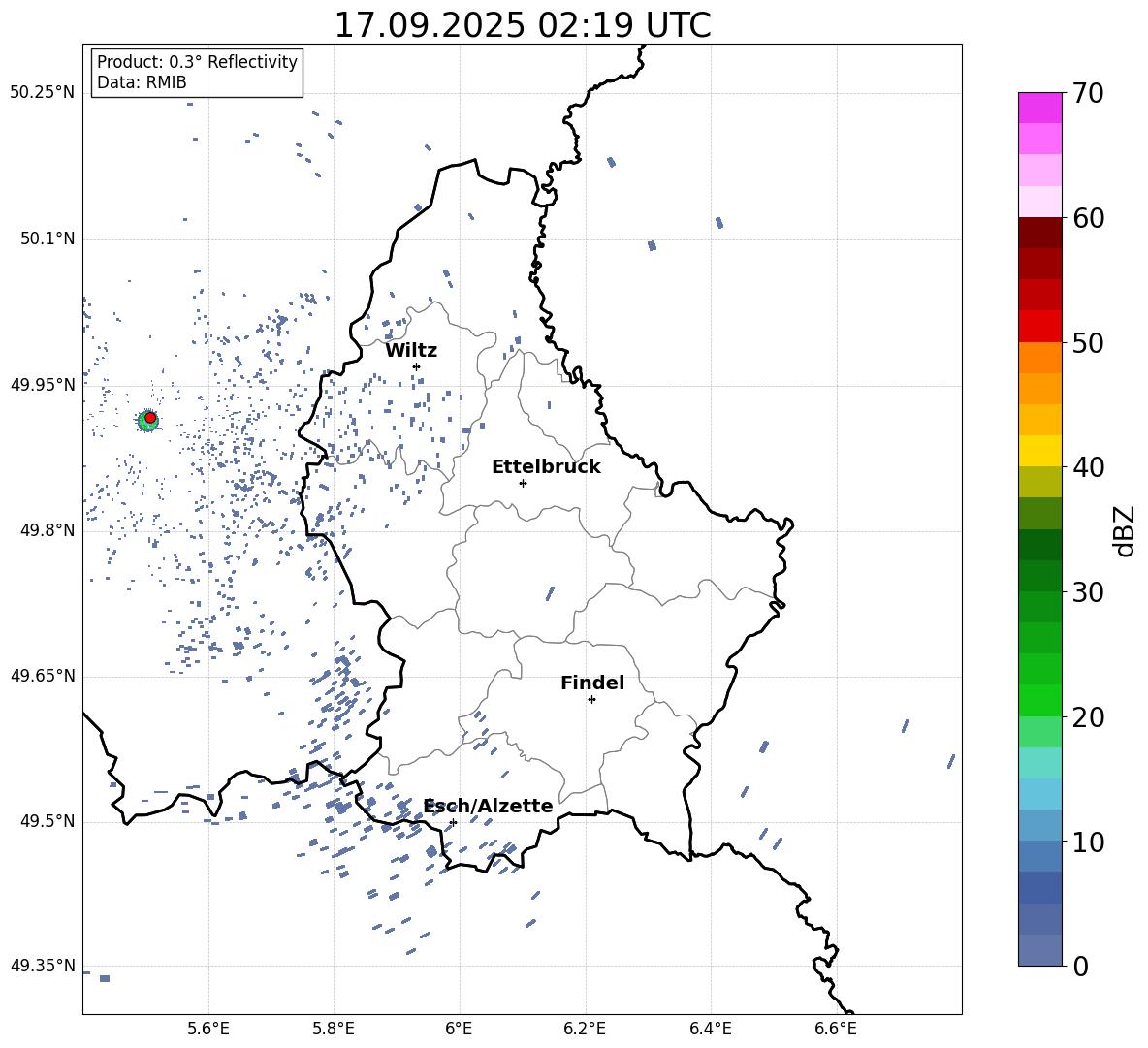The width and height of the screenshot is (1148, 1048).
Task: Click the bright green 20 dBZ swatch
Action: (x=1040, y=700)
